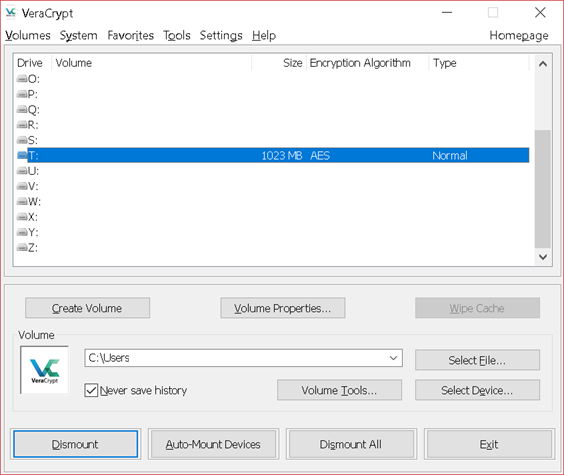Exit VeraCrypt with the Exit button
The width and height of the screenshot is (564, 475).
pos(489,444)
